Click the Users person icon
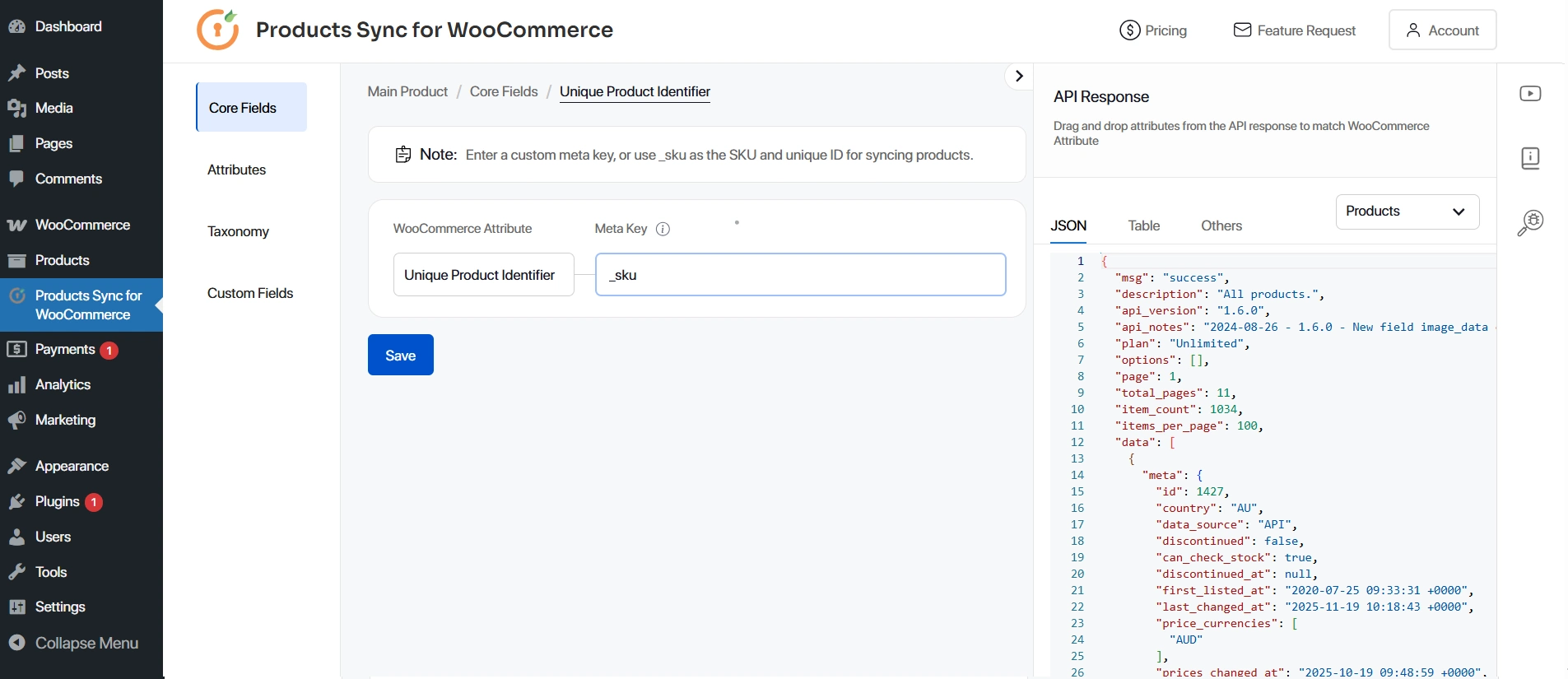 click(16, 537)
